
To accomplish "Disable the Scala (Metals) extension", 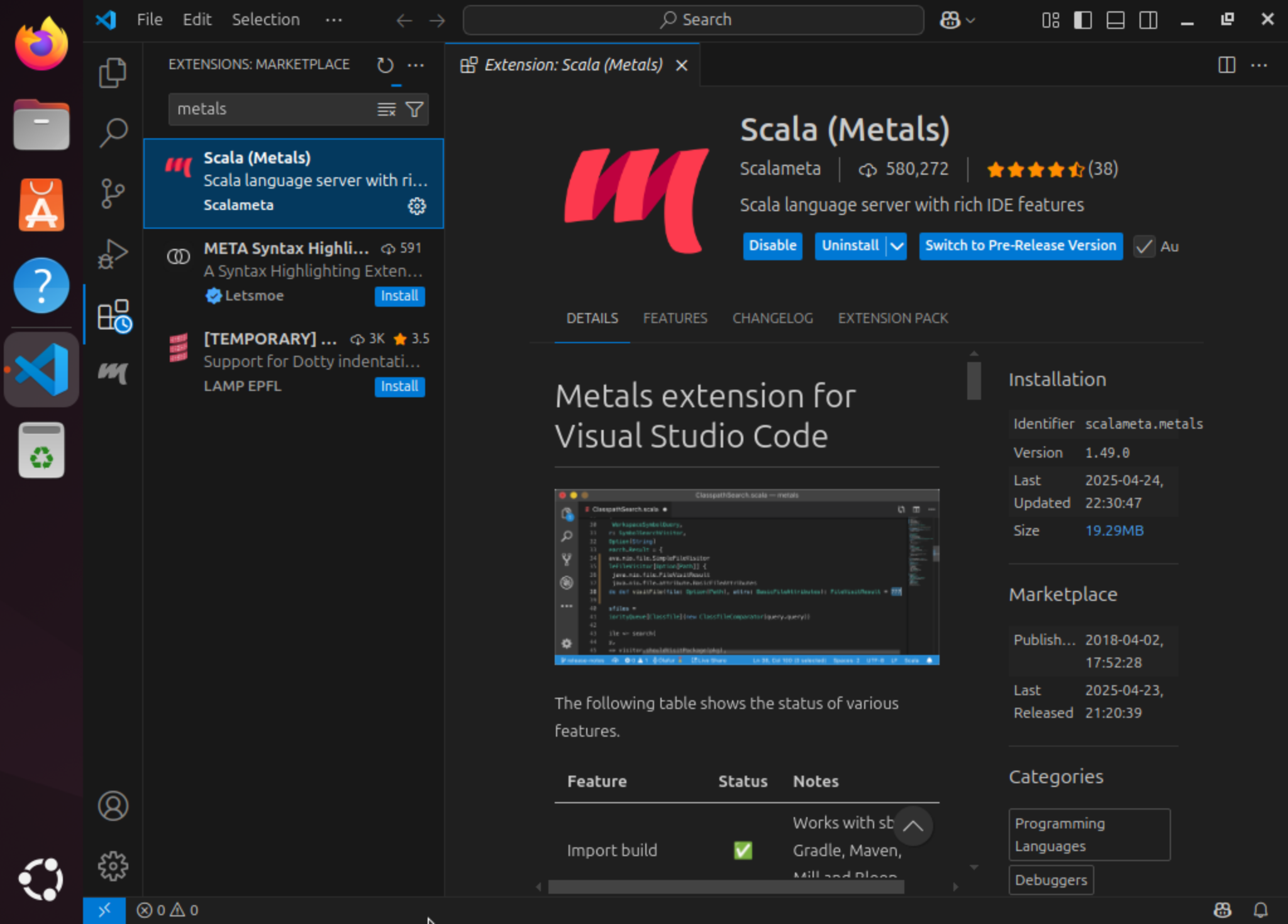I will pos(772,246).
